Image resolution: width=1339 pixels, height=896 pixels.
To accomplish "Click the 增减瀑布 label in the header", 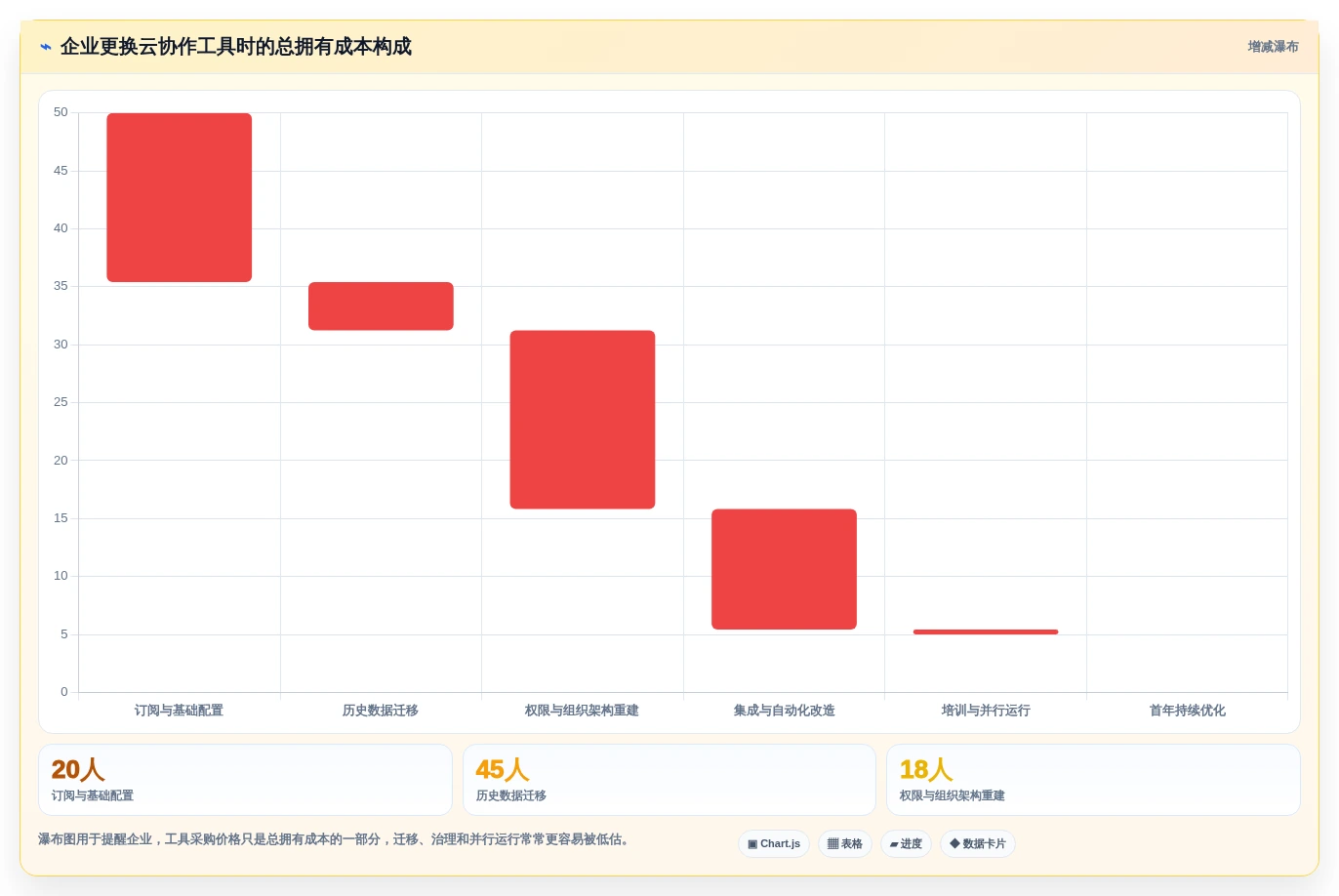I will tap(1273, 47).
